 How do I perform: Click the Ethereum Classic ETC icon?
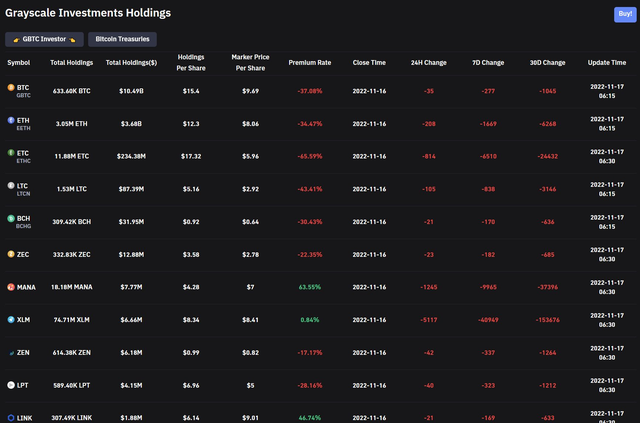(x=11, y=153)
